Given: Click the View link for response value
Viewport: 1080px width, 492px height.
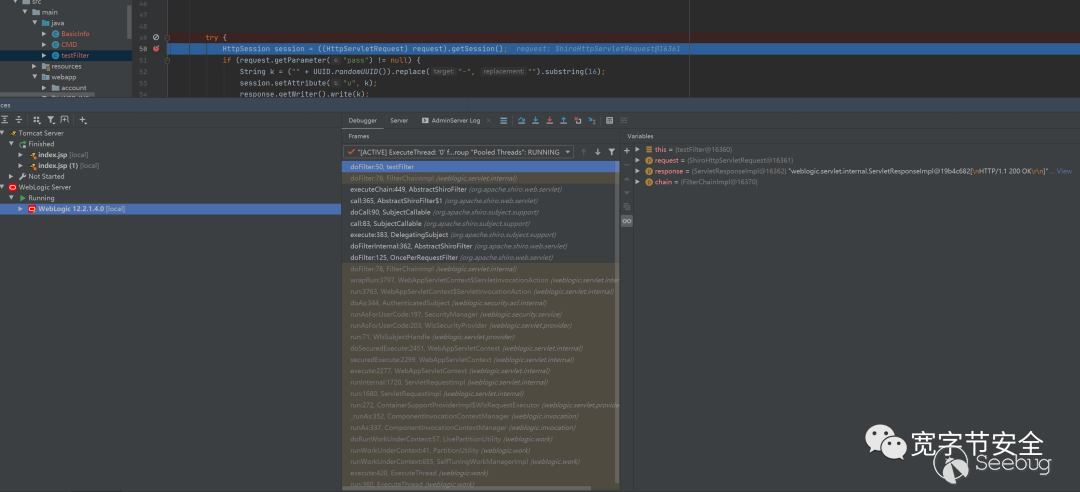Looking at the screenshot, I should (x=1064, y=171).
